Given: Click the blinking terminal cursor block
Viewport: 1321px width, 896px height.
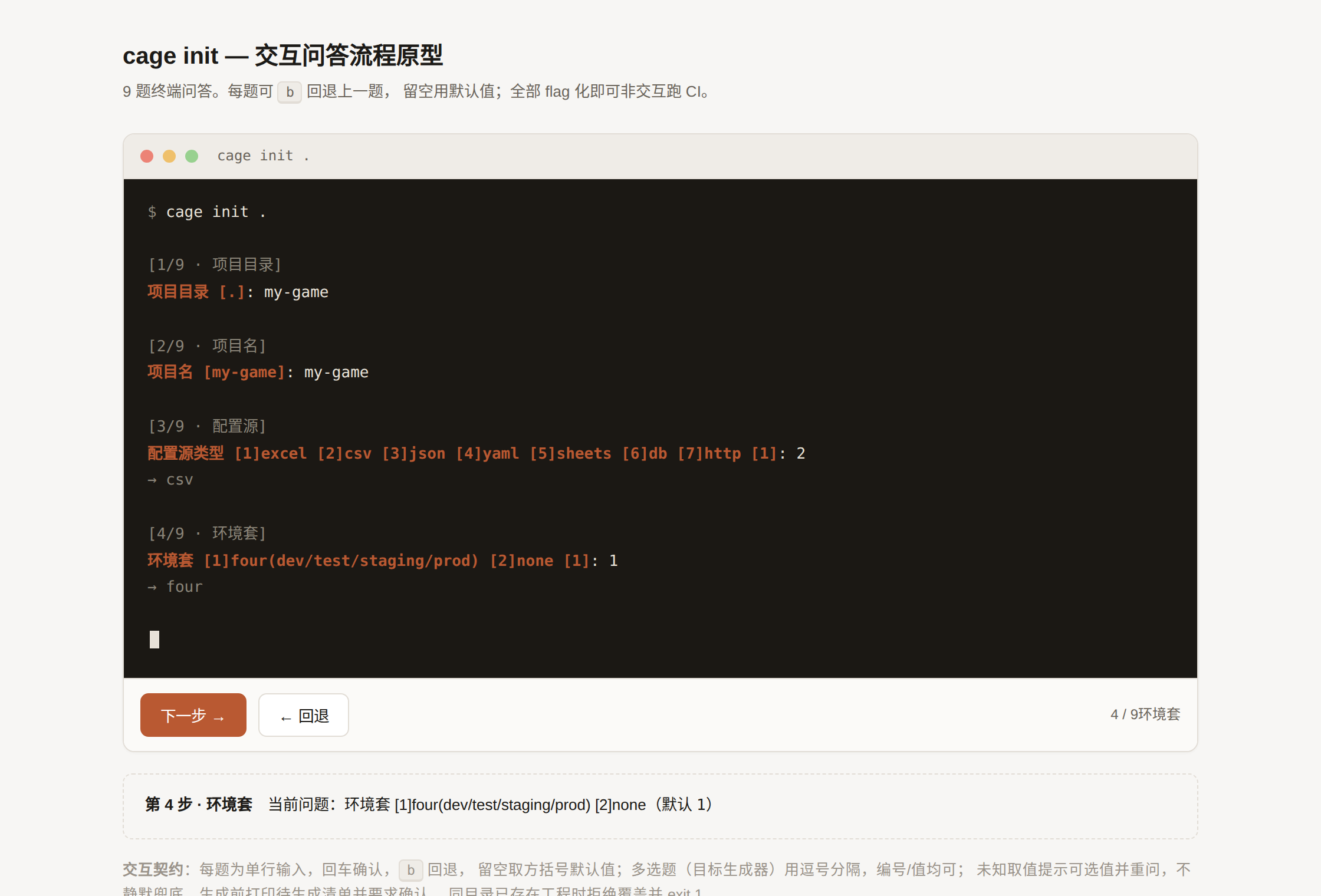Looking at the screenshot, I should (155, 640).
